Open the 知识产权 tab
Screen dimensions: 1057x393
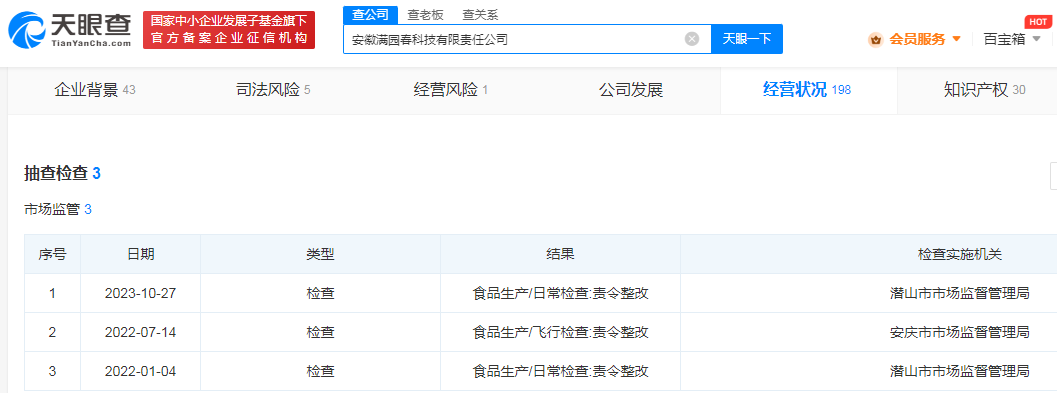point(985,90)
